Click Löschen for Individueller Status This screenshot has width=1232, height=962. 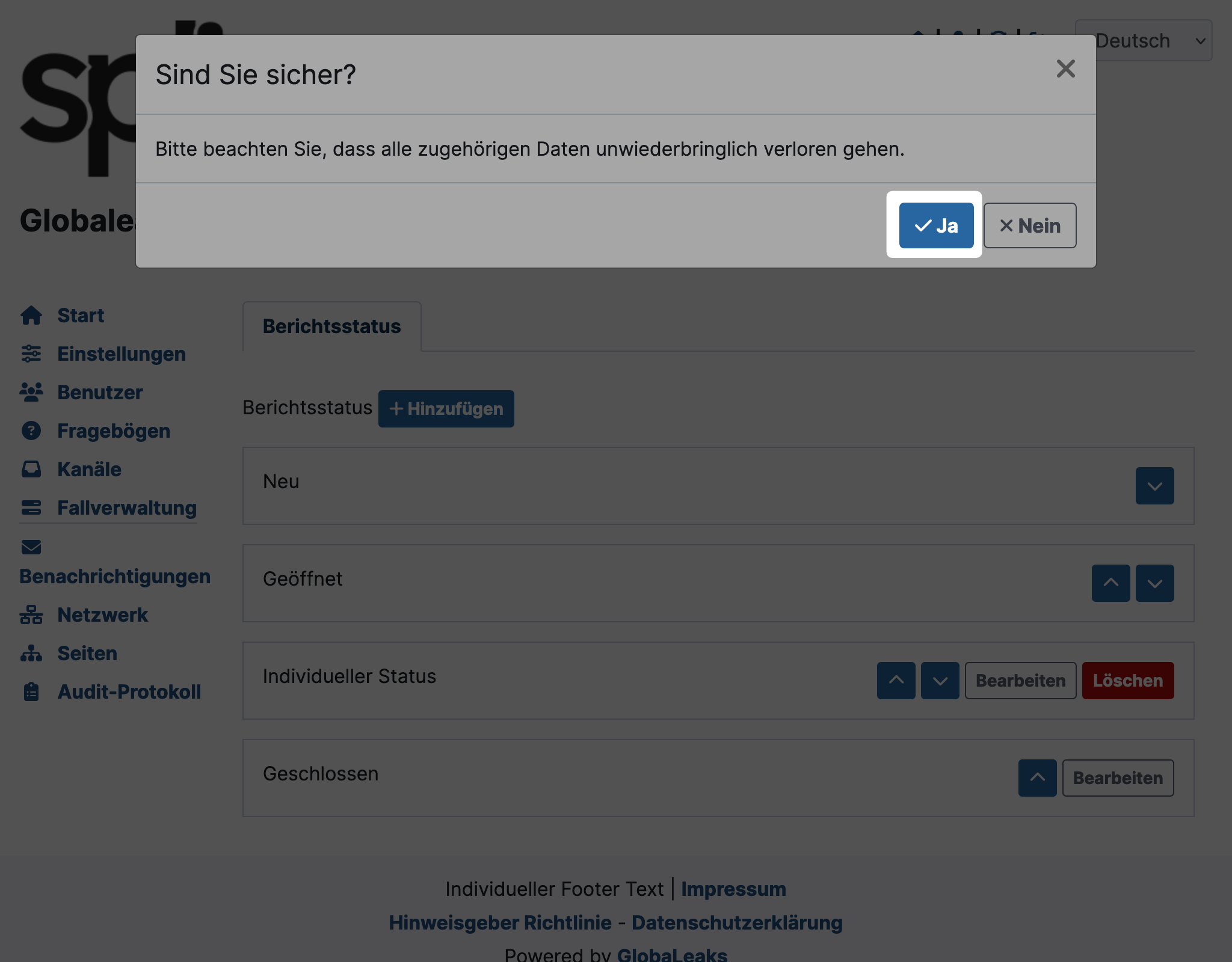pyautogui.click(x=1128, y=681)
